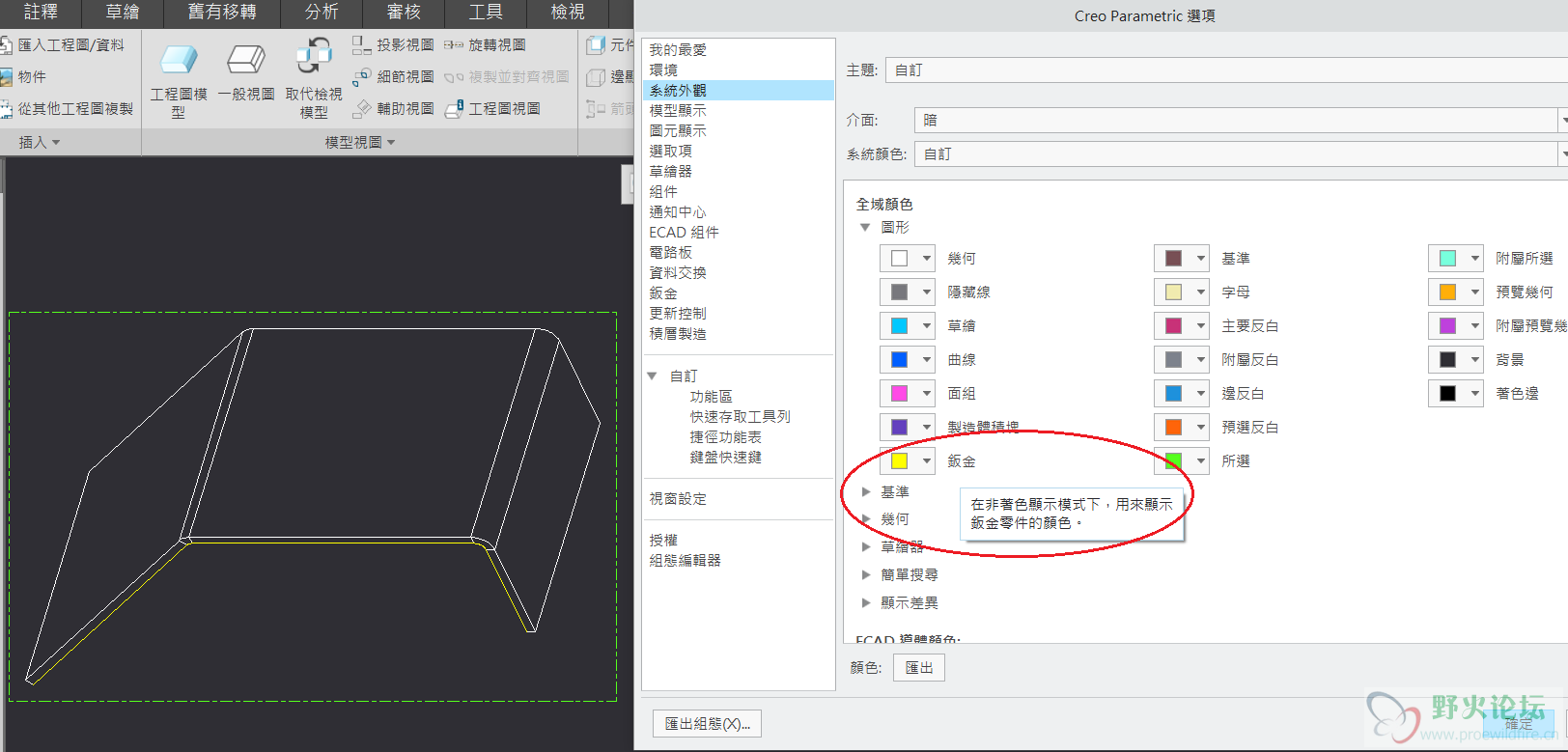Expand the 模型視圖 group dropdown
The width and height of the screenshot is (1568, 752).
(x=360, y=142)
